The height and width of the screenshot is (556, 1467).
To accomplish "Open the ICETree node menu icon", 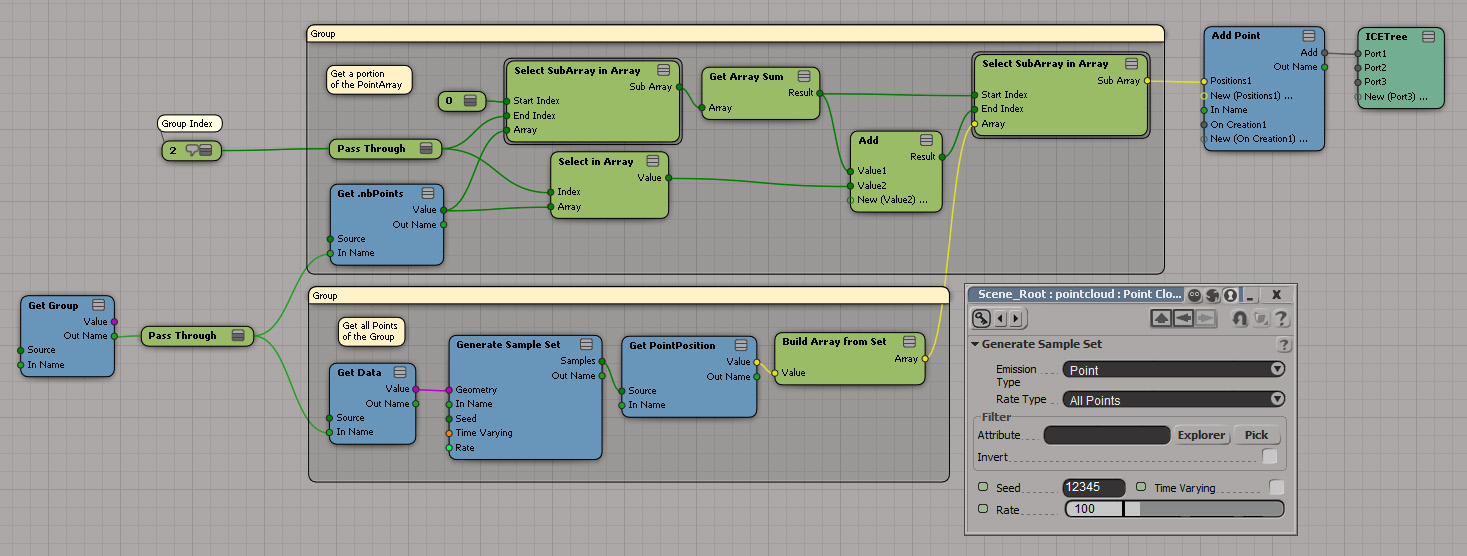I will pos(1428,37).
